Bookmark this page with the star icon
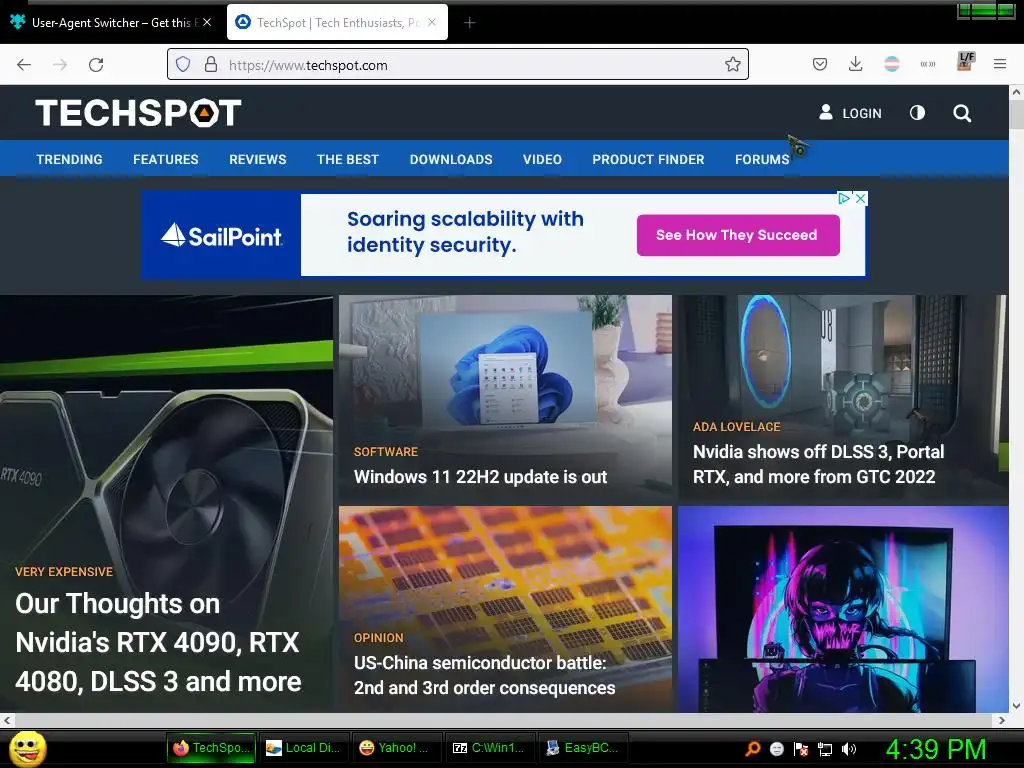This screenshot has height=768, width=1024. [733, 65]
